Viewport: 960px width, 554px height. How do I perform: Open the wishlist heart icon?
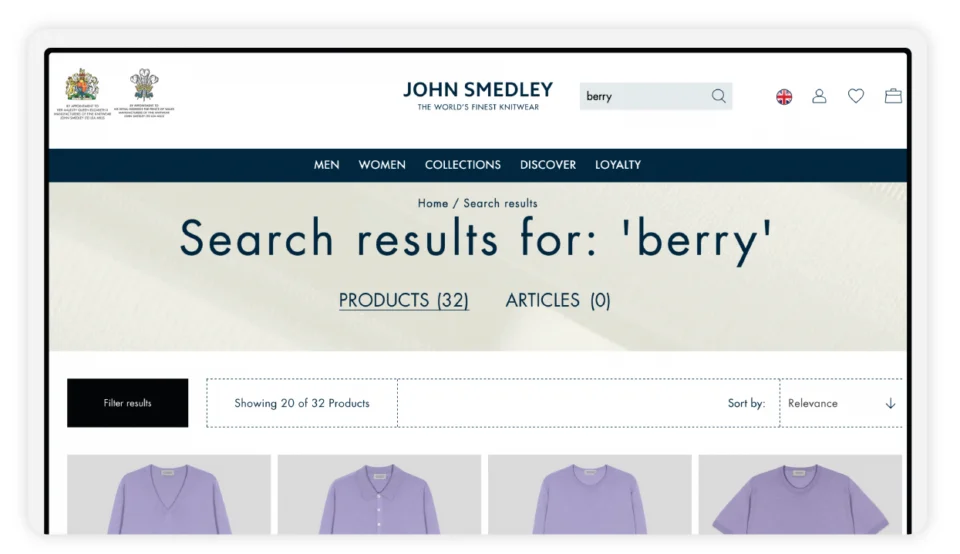pyautogui.click(x=856, y=96)
